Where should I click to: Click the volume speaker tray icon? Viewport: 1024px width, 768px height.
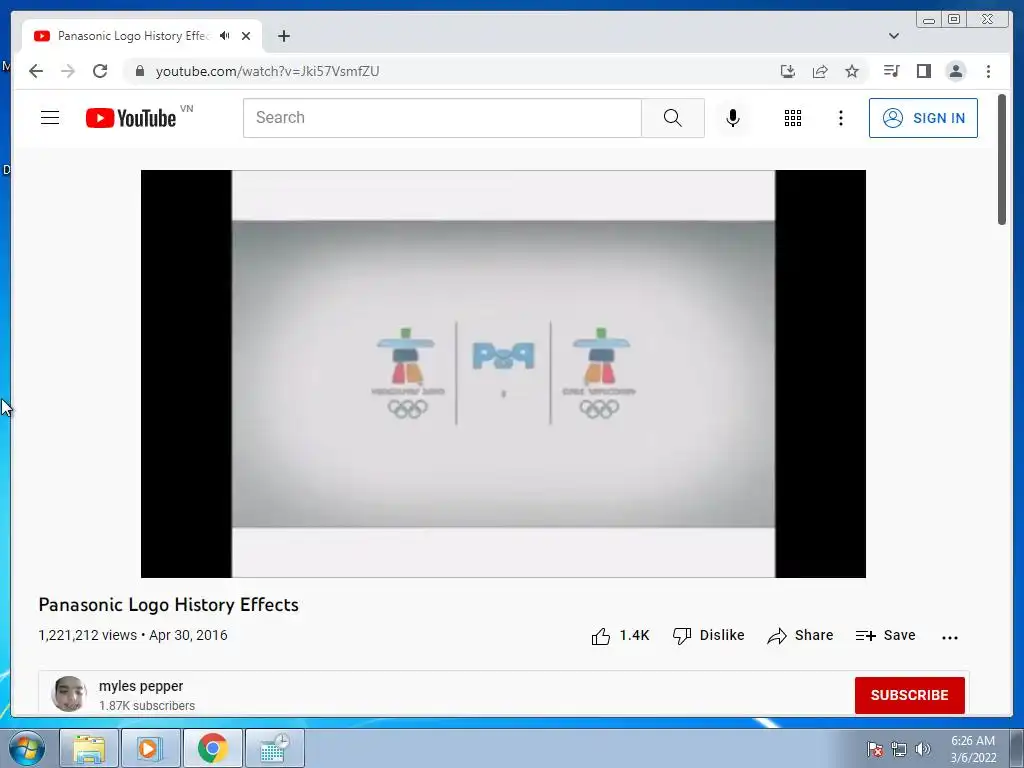923,749
